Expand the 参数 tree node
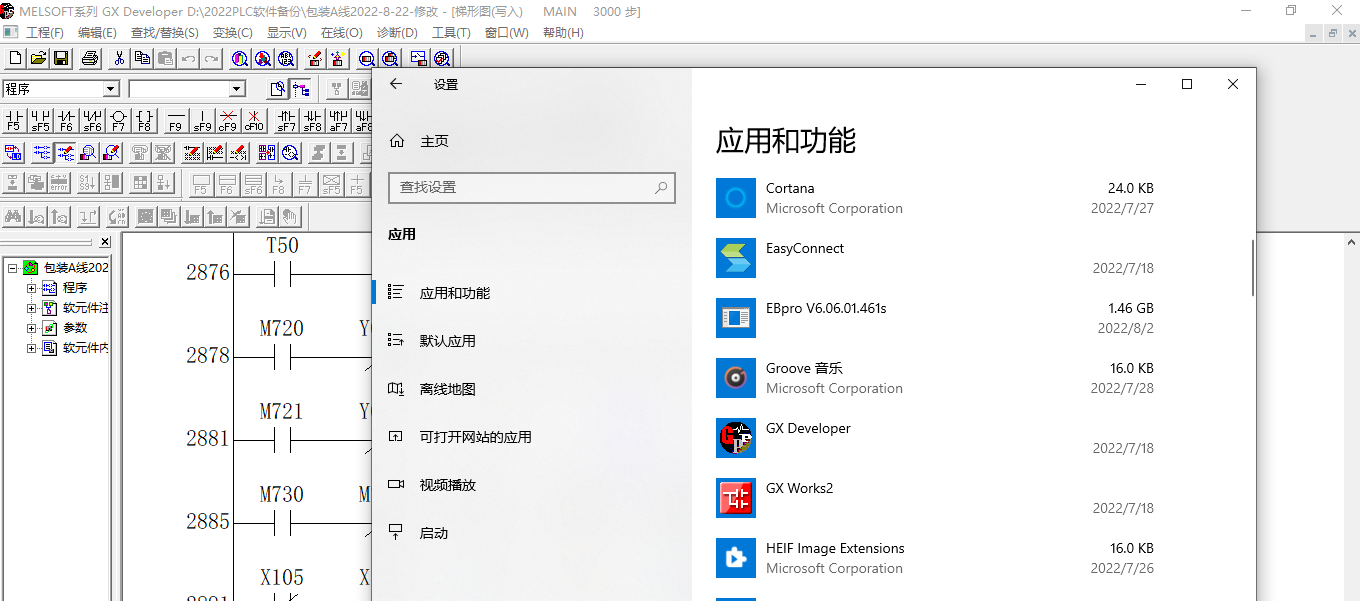1360x601 pixels. coord(31,328)
